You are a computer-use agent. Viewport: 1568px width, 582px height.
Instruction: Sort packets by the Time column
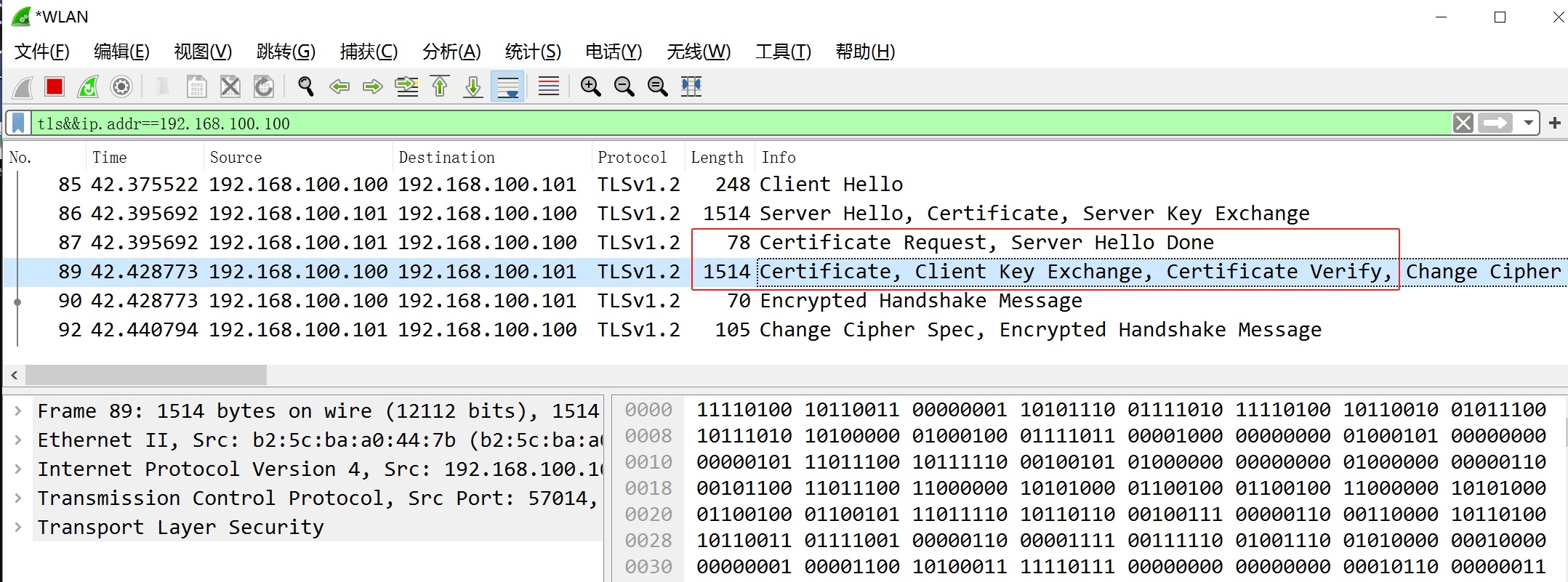145,158
